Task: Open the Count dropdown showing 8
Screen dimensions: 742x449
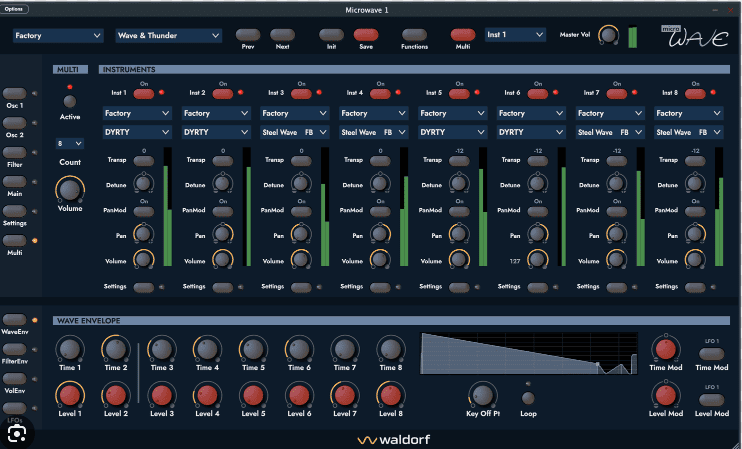Action: [70, 143]
